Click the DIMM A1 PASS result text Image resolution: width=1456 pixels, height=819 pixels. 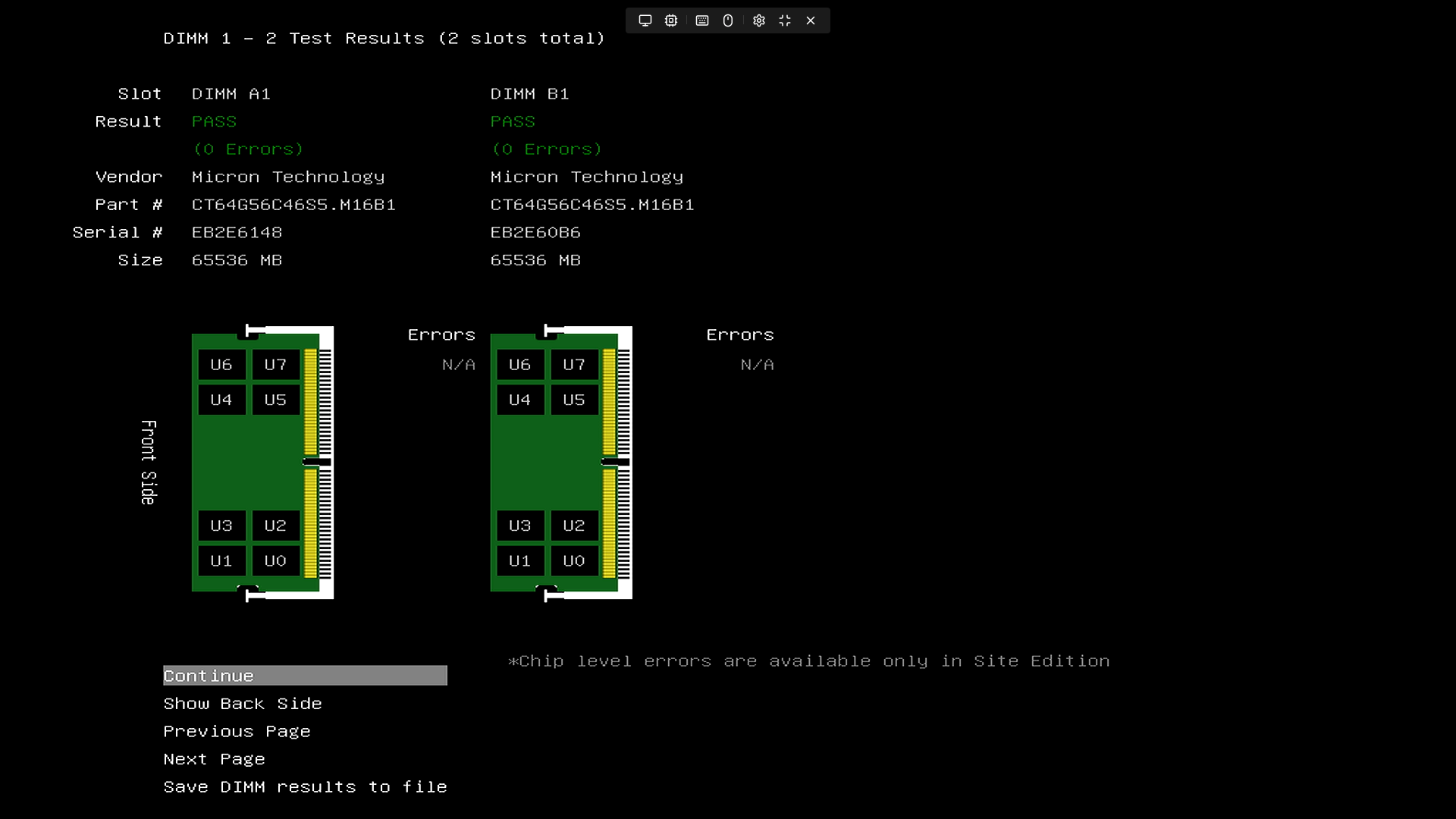click(214, 121)
